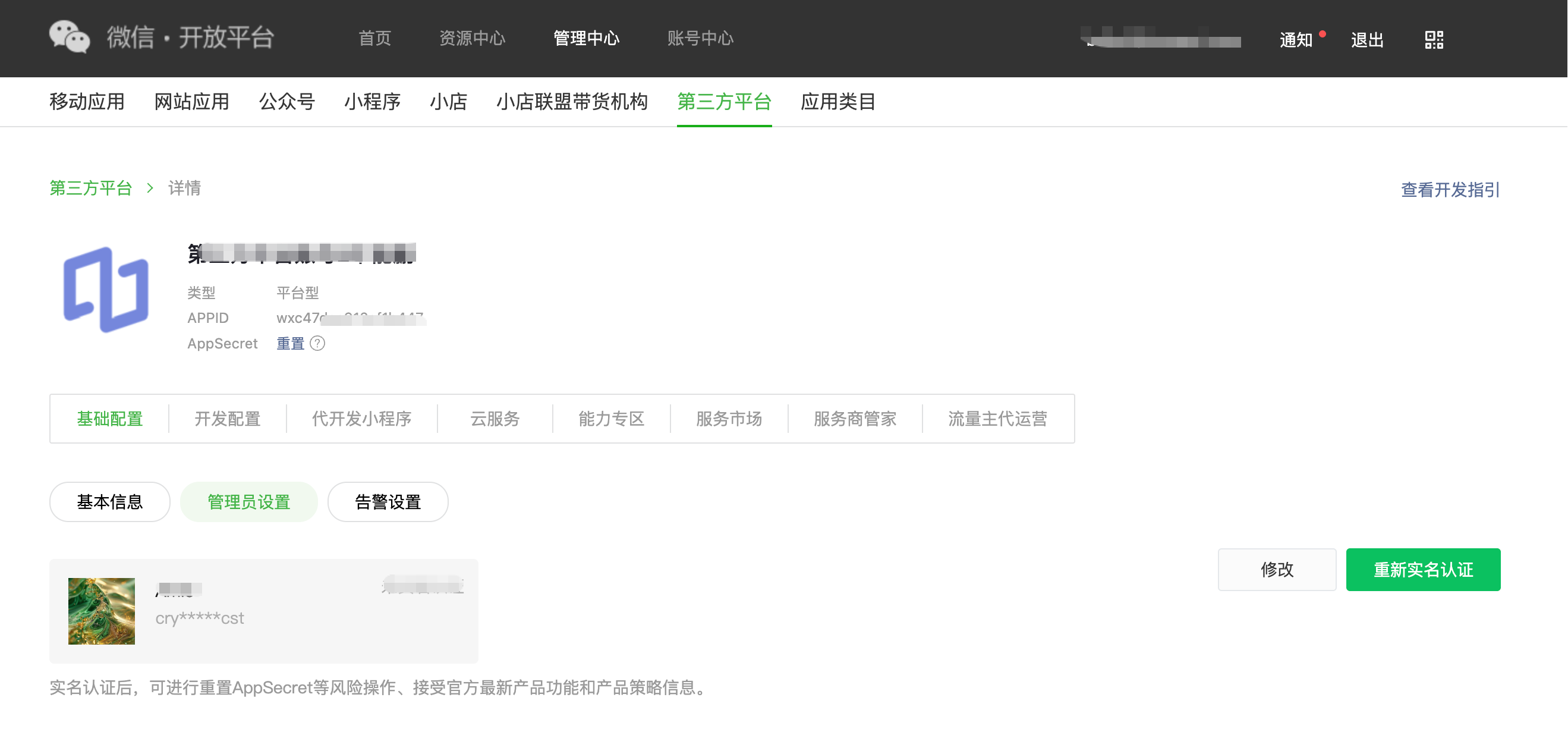Click the administrator's green avatar image

pos(102,611)
